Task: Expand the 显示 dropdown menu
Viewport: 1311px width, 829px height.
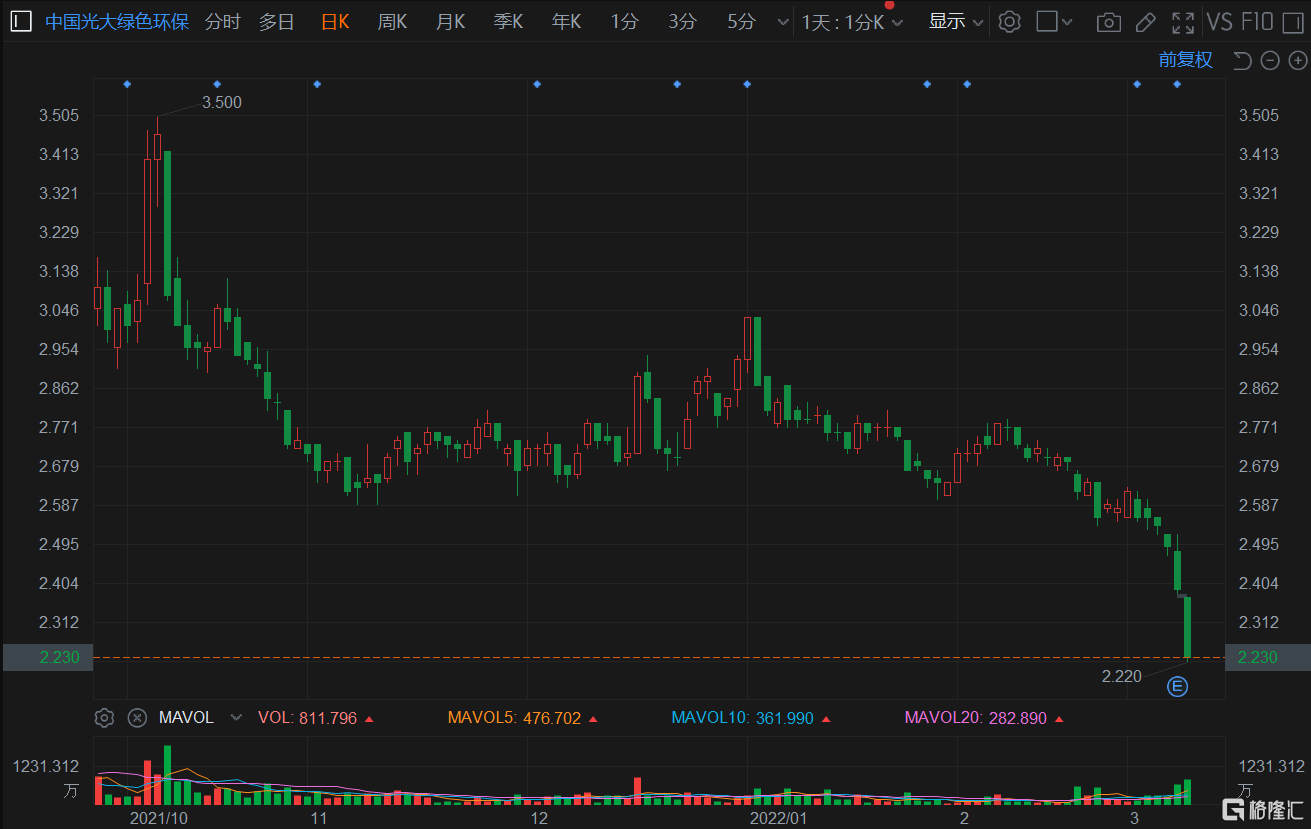Action: [956, 22]
